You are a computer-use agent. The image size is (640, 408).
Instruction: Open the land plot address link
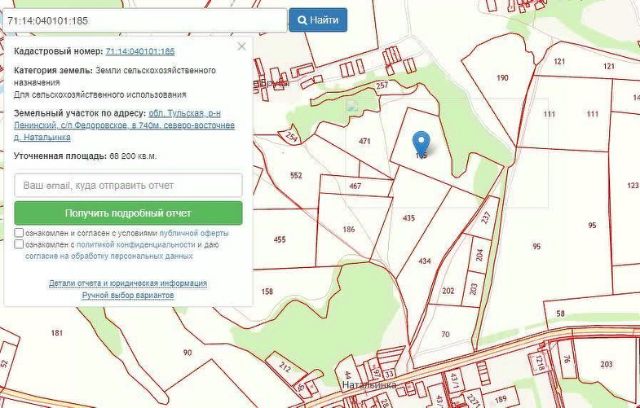(x=124, y=125)
